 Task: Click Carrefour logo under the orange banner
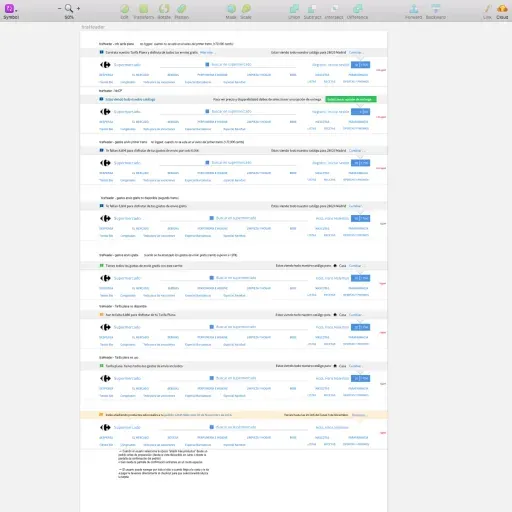[105, 427]
